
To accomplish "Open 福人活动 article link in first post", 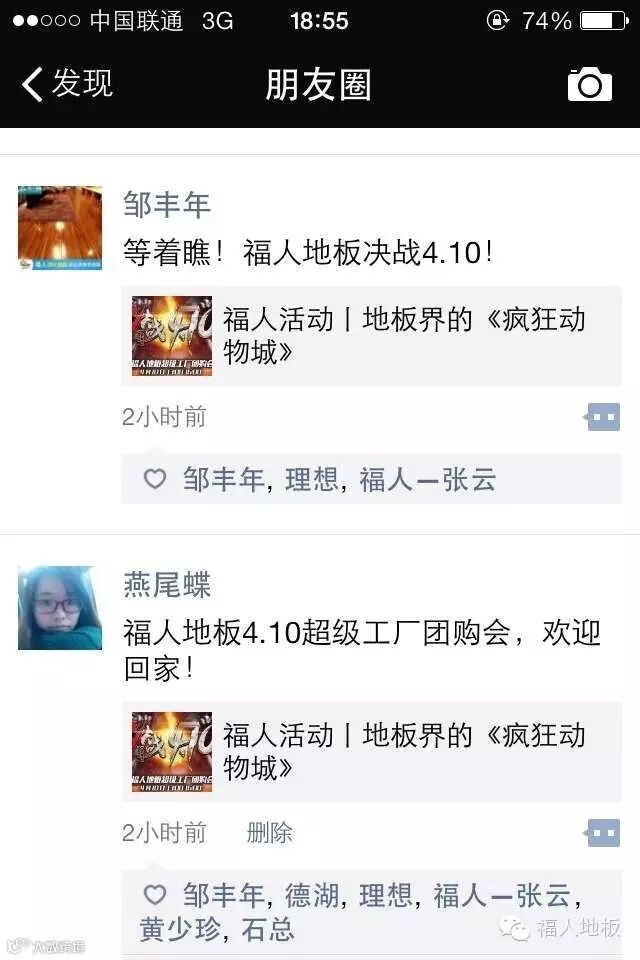I will tap(372, 336).
